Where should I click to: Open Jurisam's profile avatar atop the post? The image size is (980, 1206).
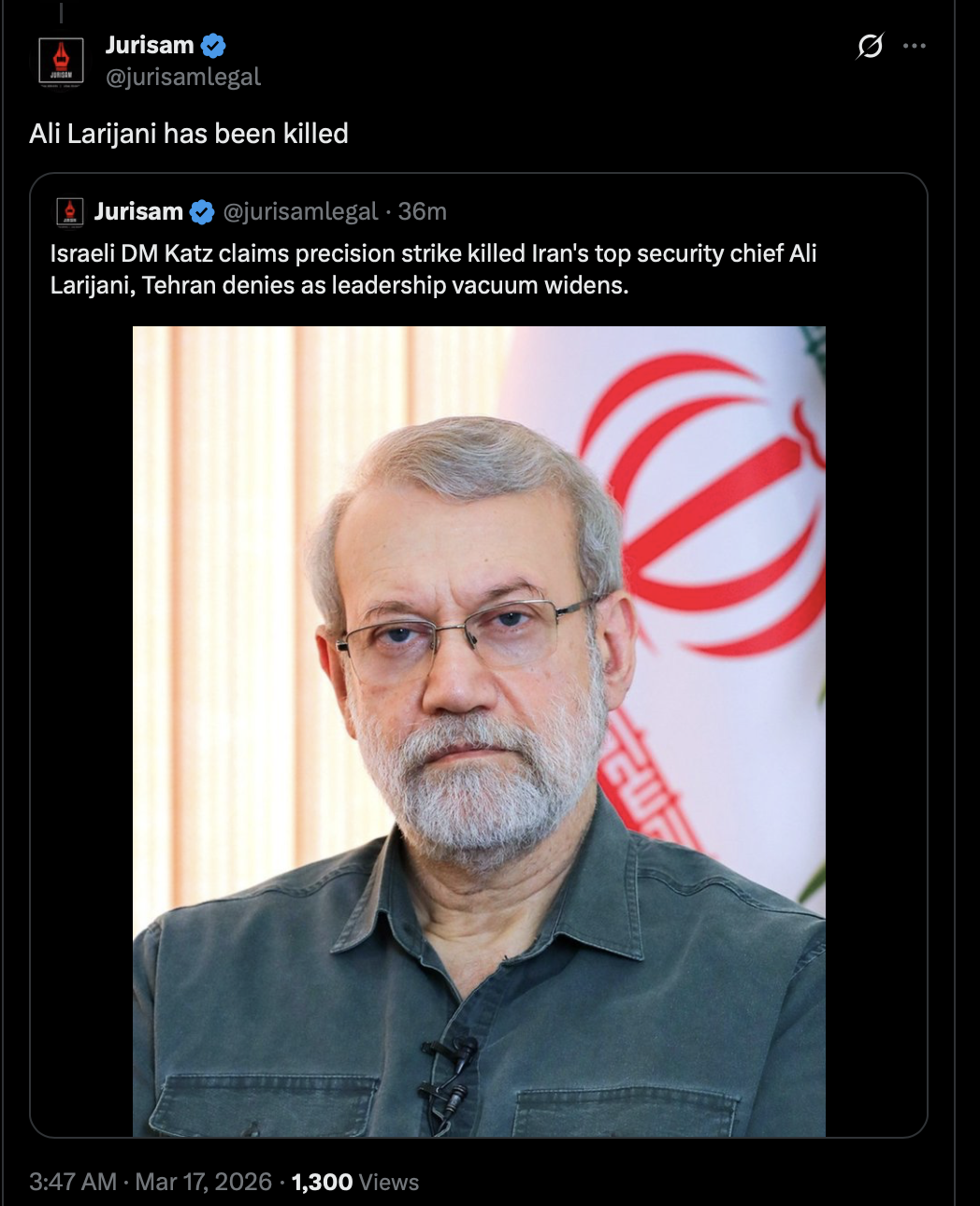coord(61,62)
